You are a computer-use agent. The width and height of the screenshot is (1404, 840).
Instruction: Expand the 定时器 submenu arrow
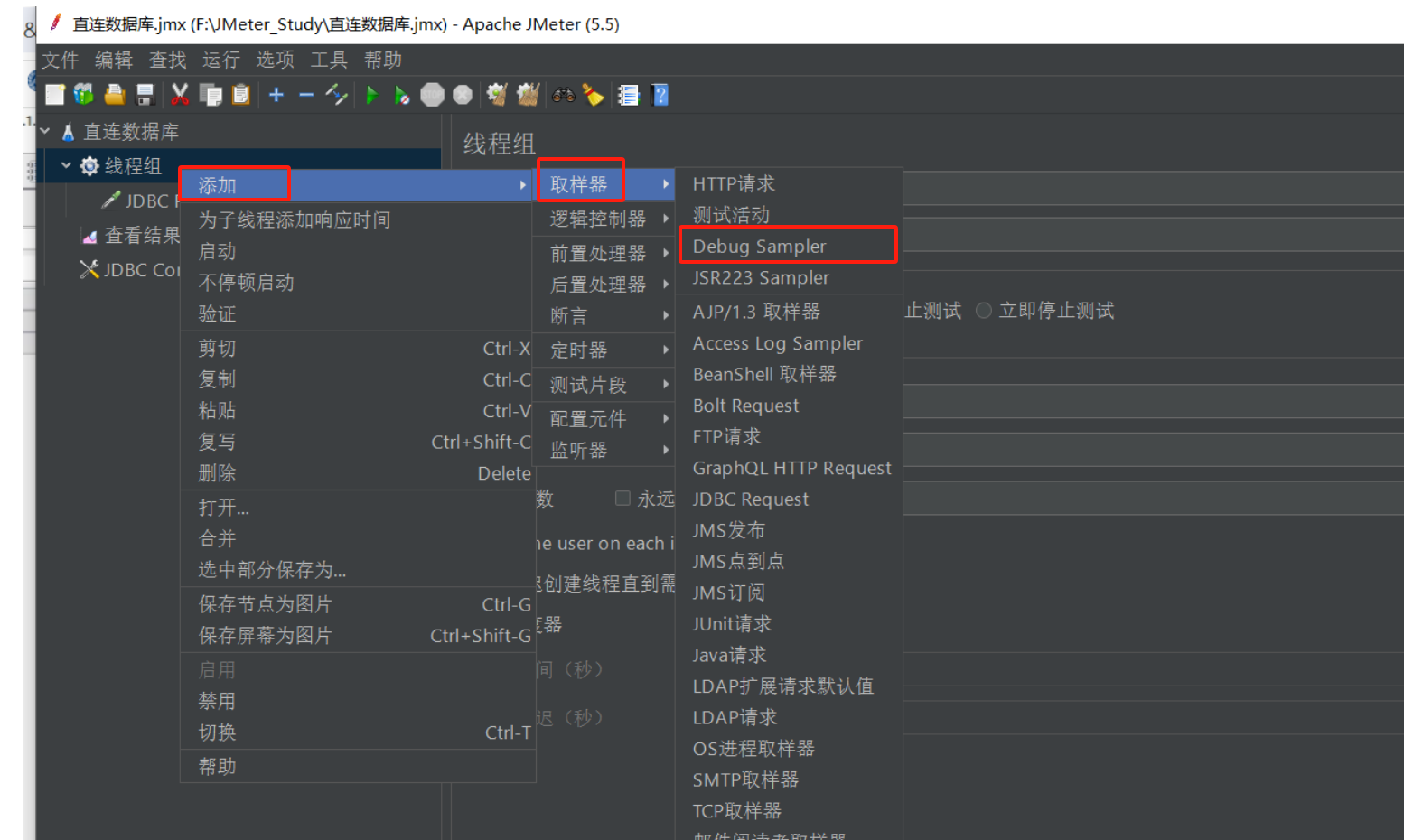pyautogui.click(x=666, y=350)
